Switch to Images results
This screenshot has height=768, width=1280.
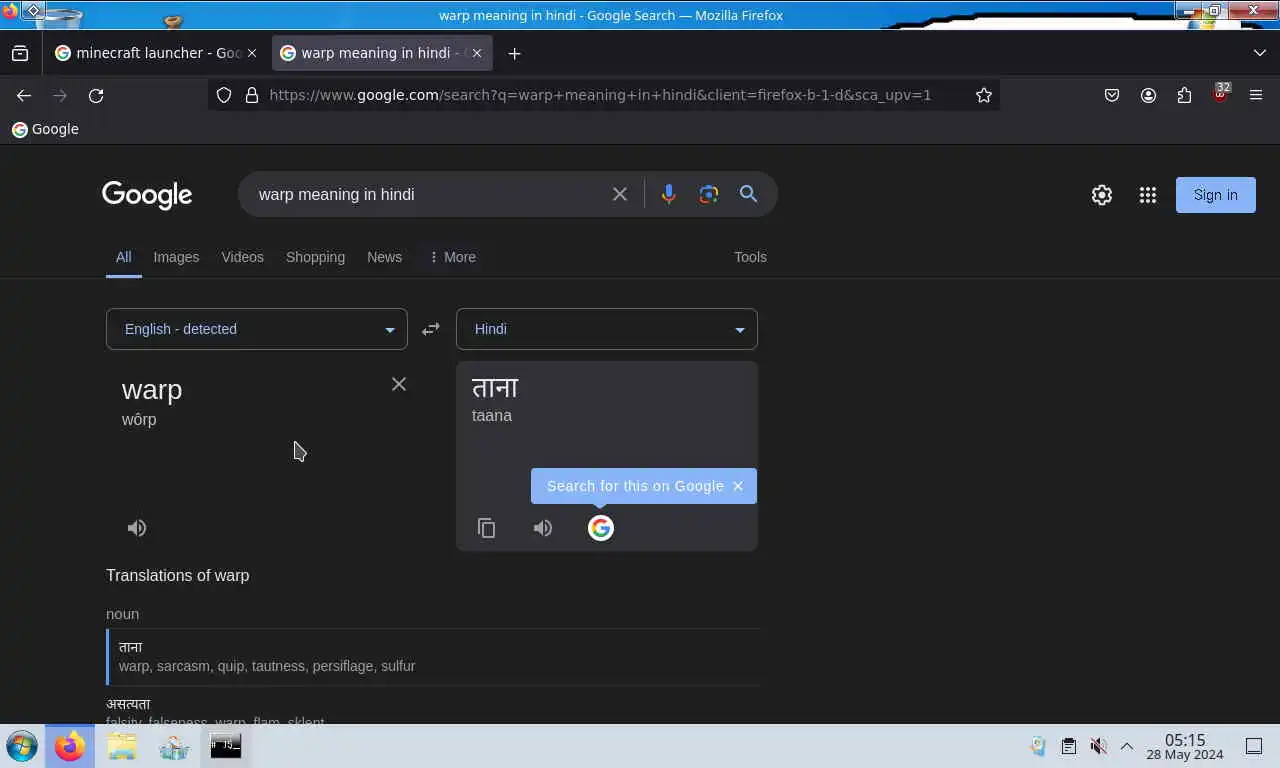[176, 257]
